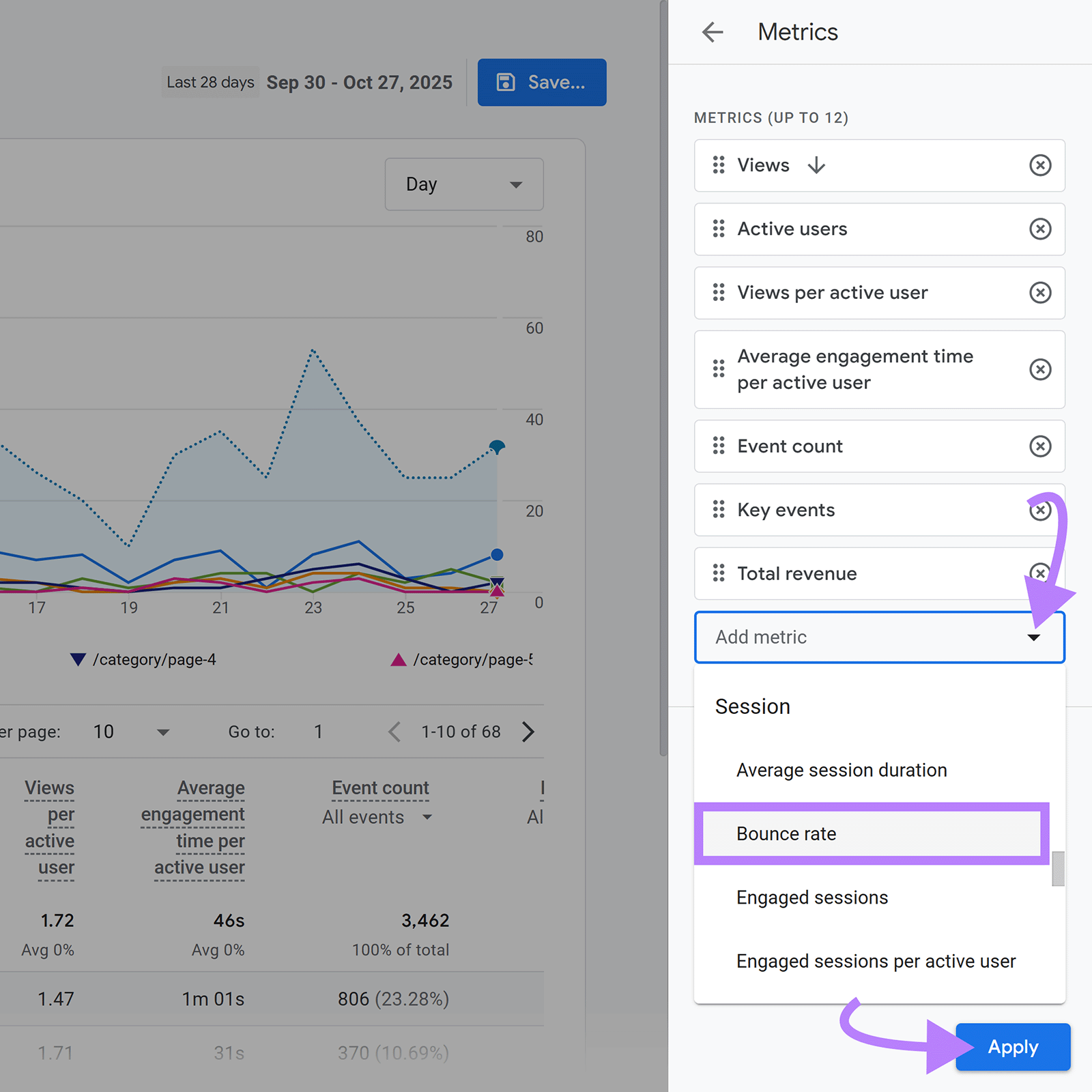The width and height of the screenshot is (1092, 1092).
Task: Go to the previous page of results
Action: point(394,732)
